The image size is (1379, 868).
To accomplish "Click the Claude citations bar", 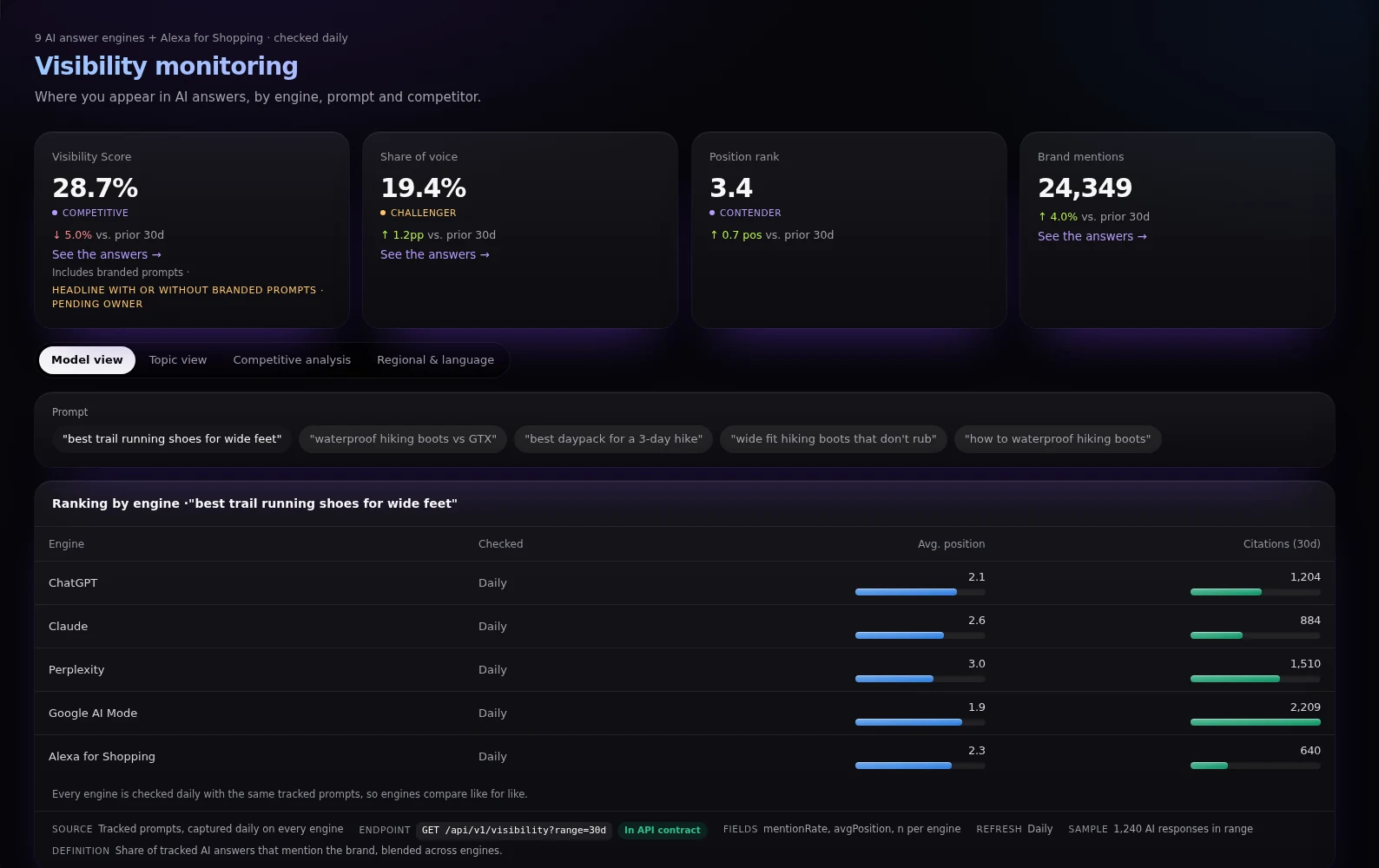I will [x=1256, y=635].
